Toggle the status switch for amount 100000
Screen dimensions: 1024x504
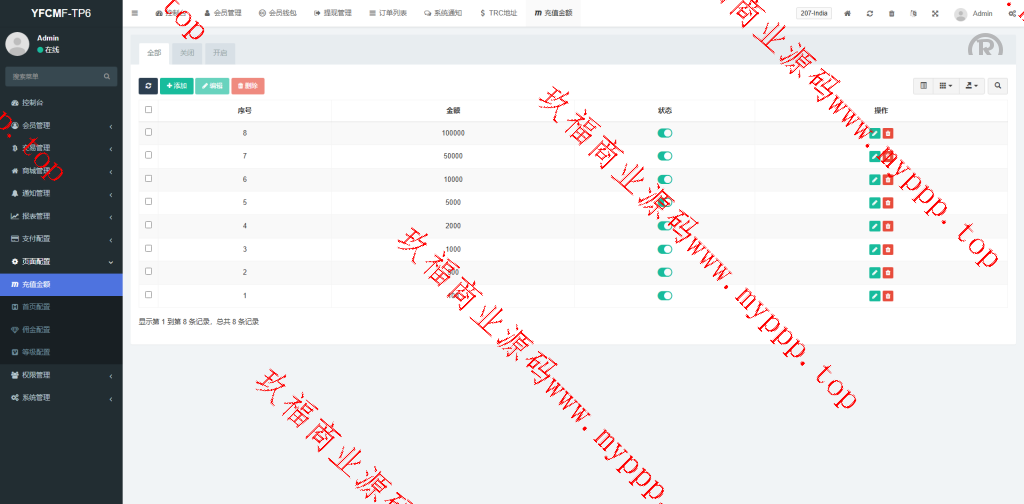pyautogui.click(x=665, y=133)
